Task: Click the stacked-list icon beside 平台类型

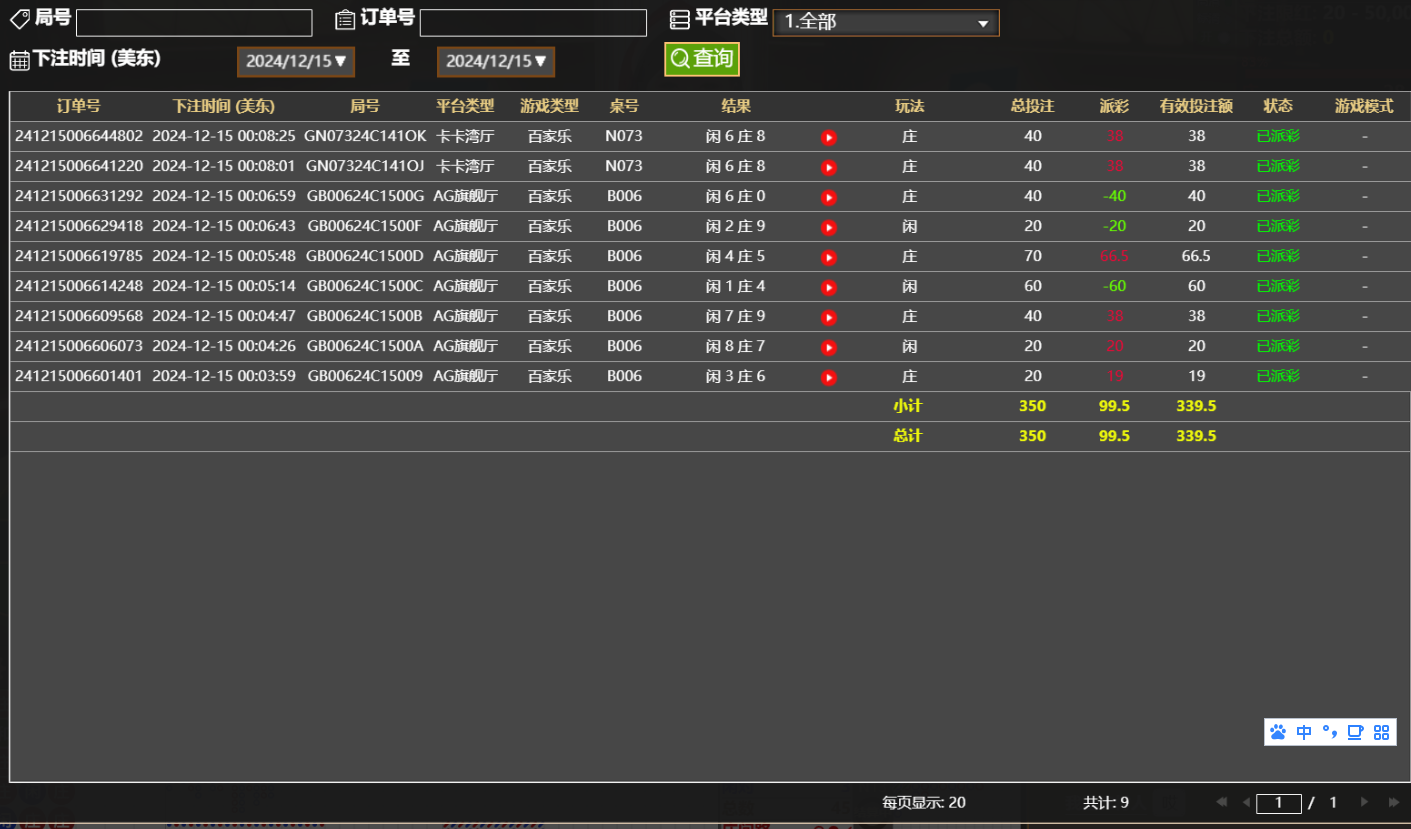Action: pyautogui.click(x=681, y=17)
